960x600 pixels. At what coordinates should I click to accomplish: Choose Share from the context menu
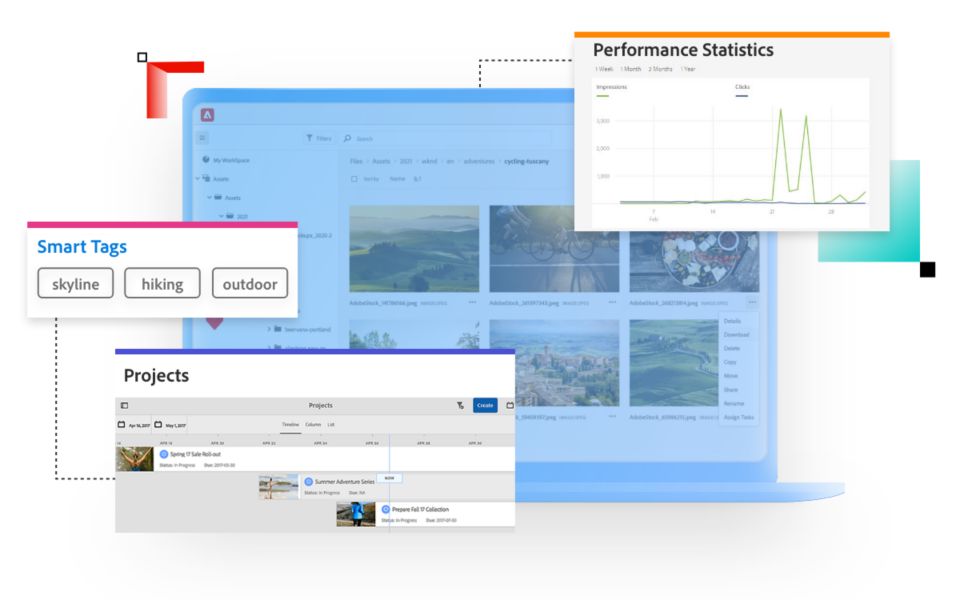tap(731, 389)
